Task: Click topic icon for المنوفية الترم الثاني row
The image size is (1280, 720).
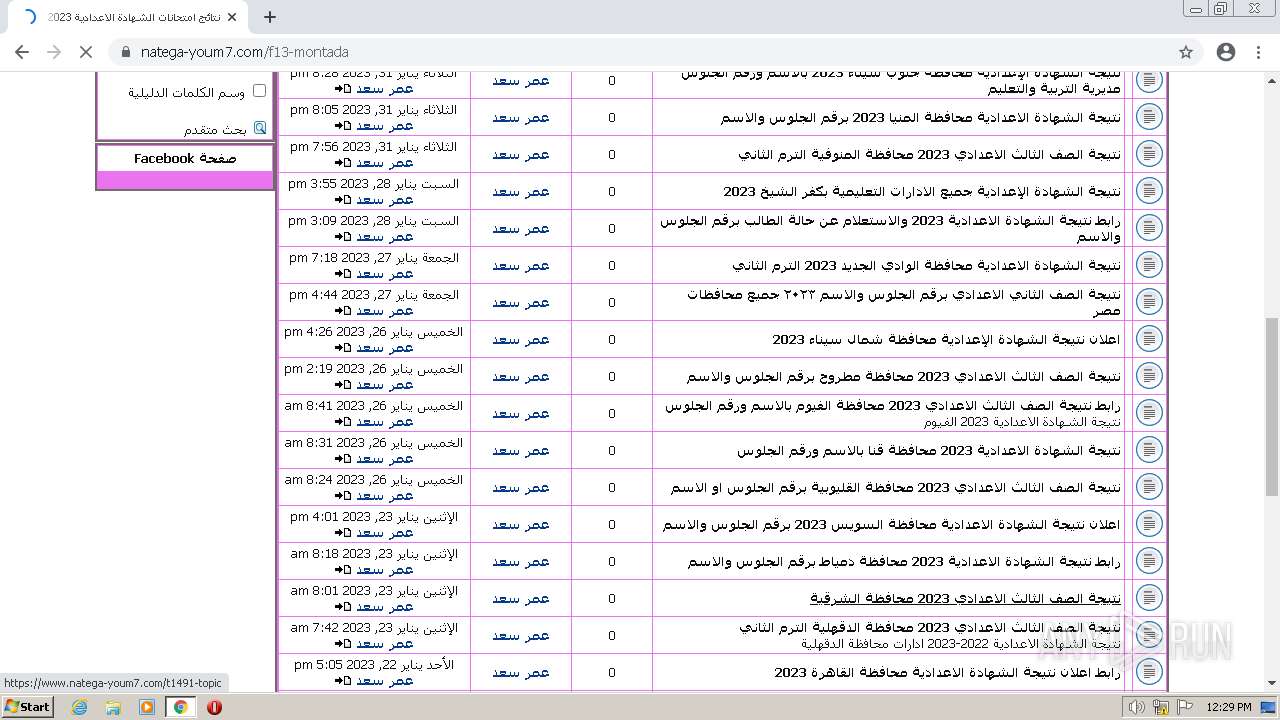Action: coord(1149,154)
